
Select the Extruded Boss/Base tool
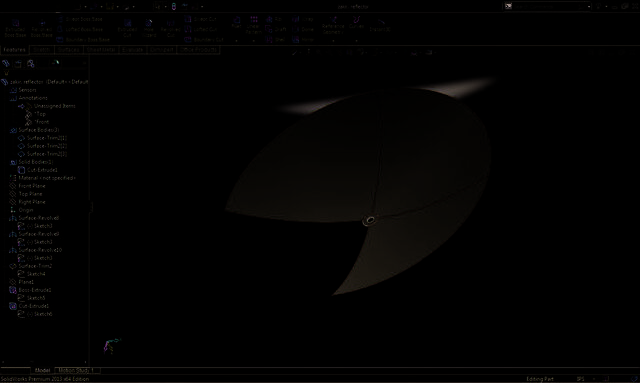coord(16,29)
